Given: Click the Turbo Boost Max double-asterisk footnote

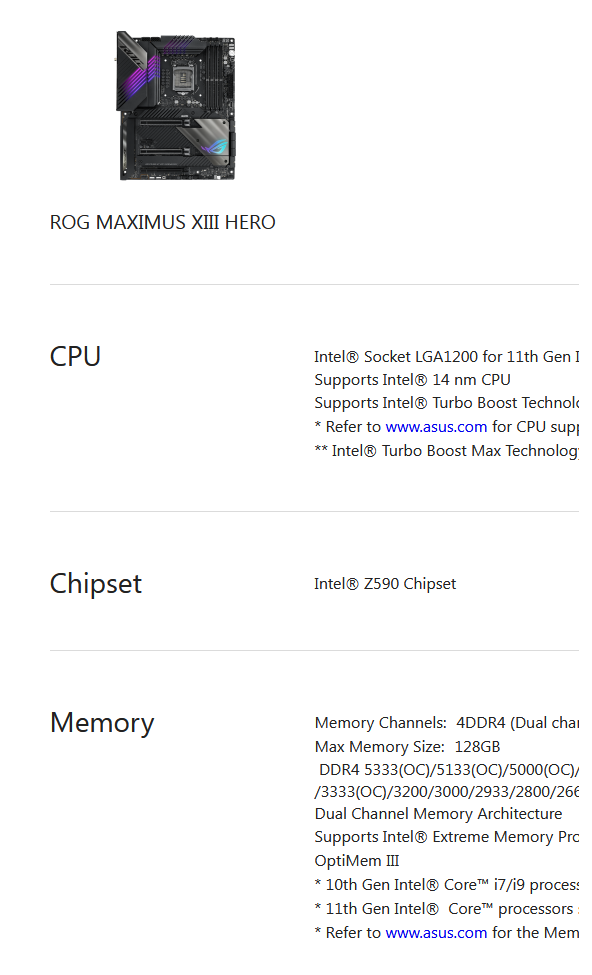Looking at the screenshot, I should (x=446, y=451).
